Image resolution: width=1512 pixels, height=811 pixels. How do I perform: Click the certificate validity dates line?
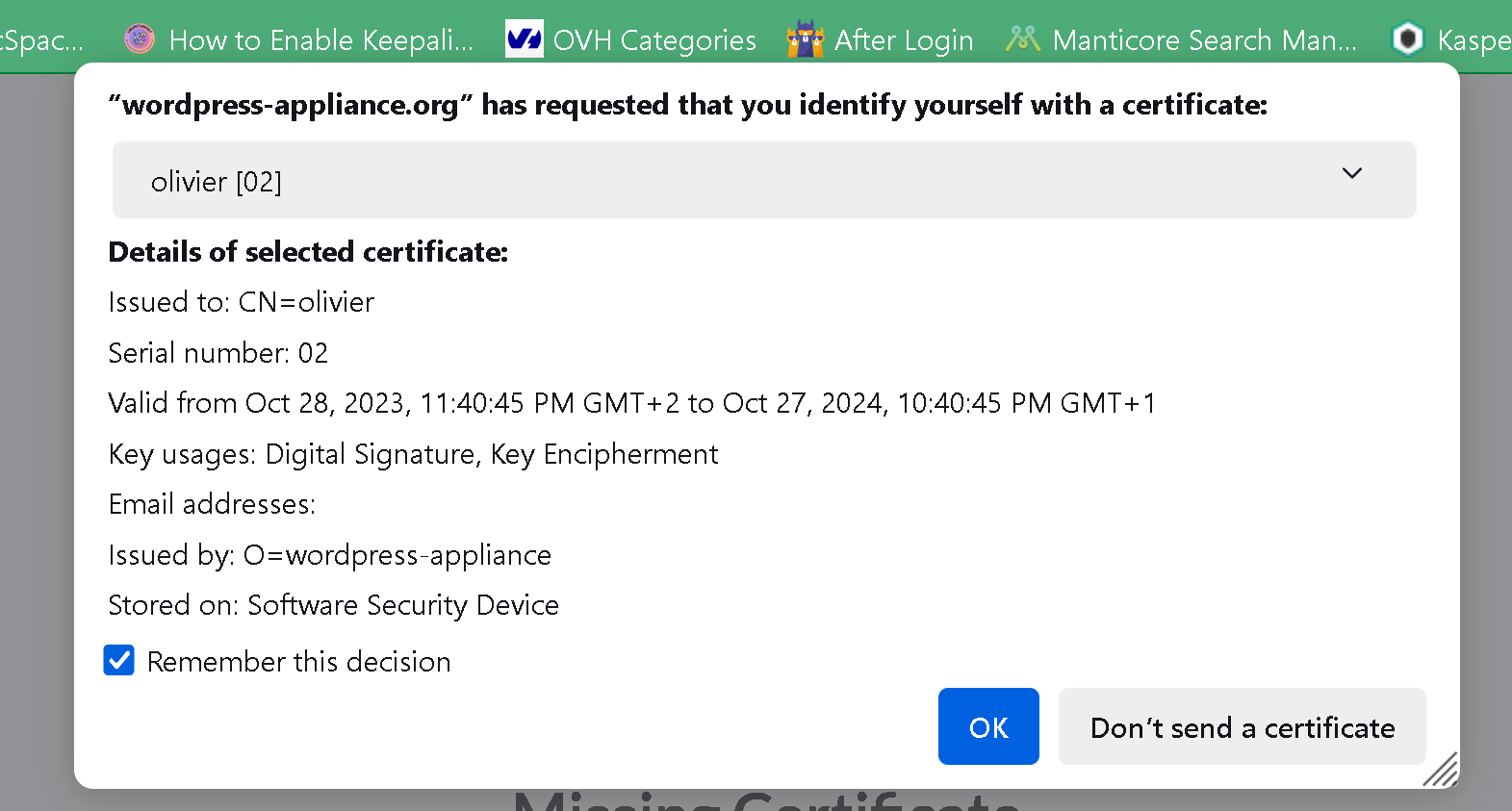(x=631, y=403)
